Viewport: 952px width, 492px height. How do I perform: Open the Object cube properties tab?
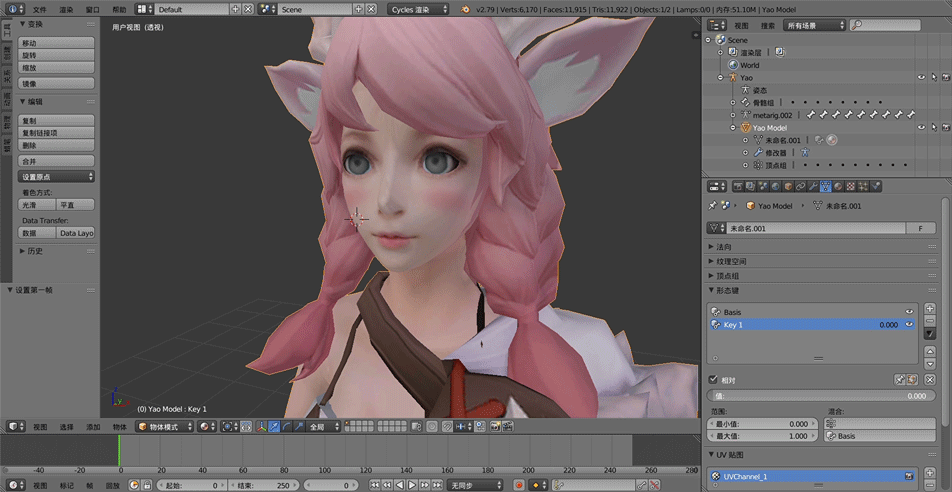(788, 186)
